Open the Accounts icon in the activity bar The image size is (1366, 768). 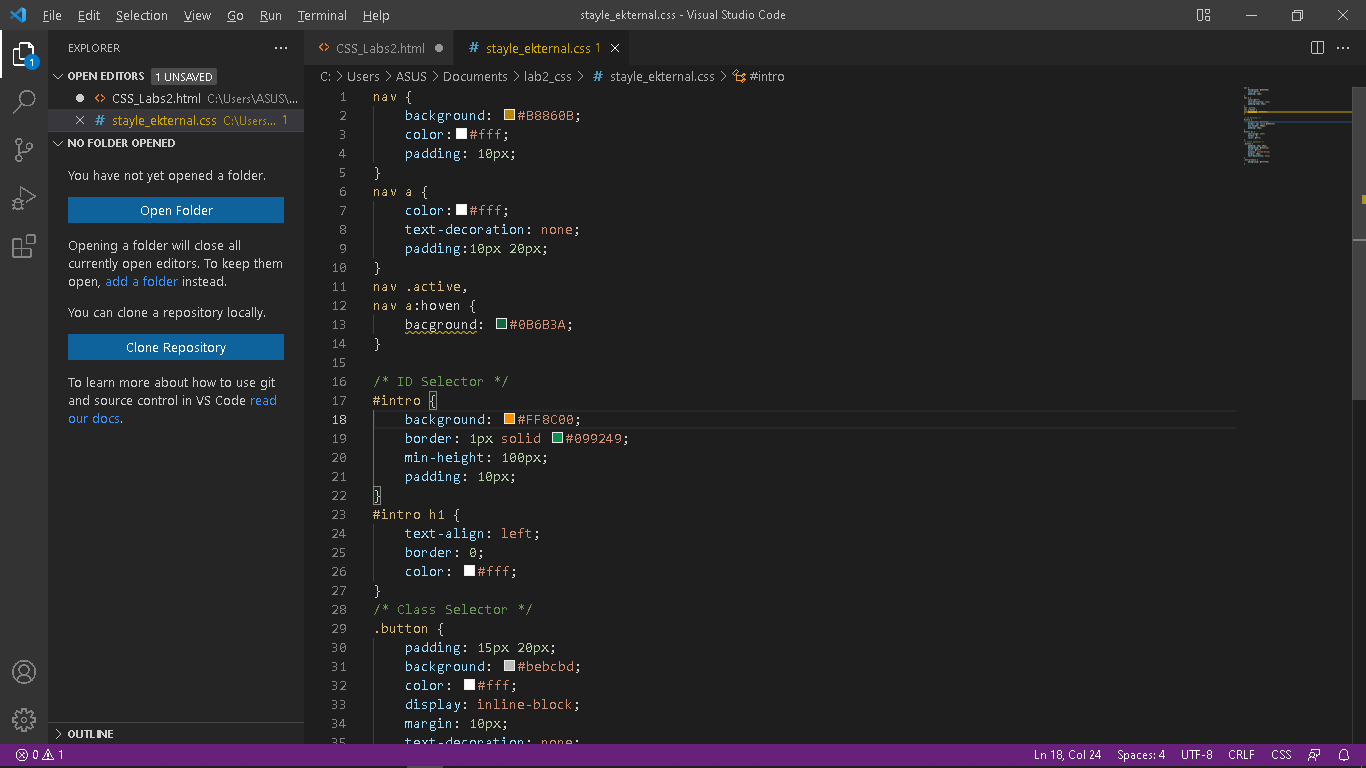click(24, 672)
